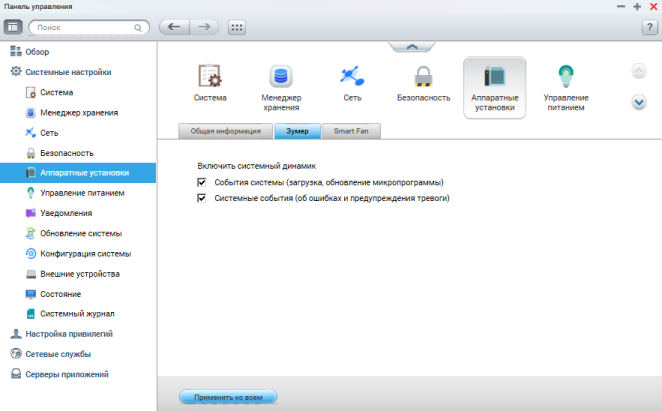Switch to Smart Fan tab
The width and height of the screenshot is (662, 411).
(x=351, y=131)
